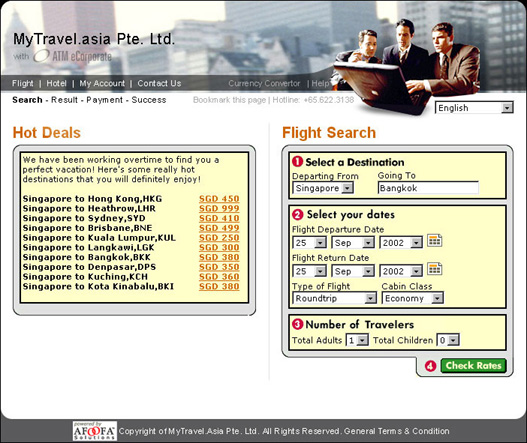The image size is (527, 443).
Task: Select the departure month Sep dropdown
Action: click(353, 242)
